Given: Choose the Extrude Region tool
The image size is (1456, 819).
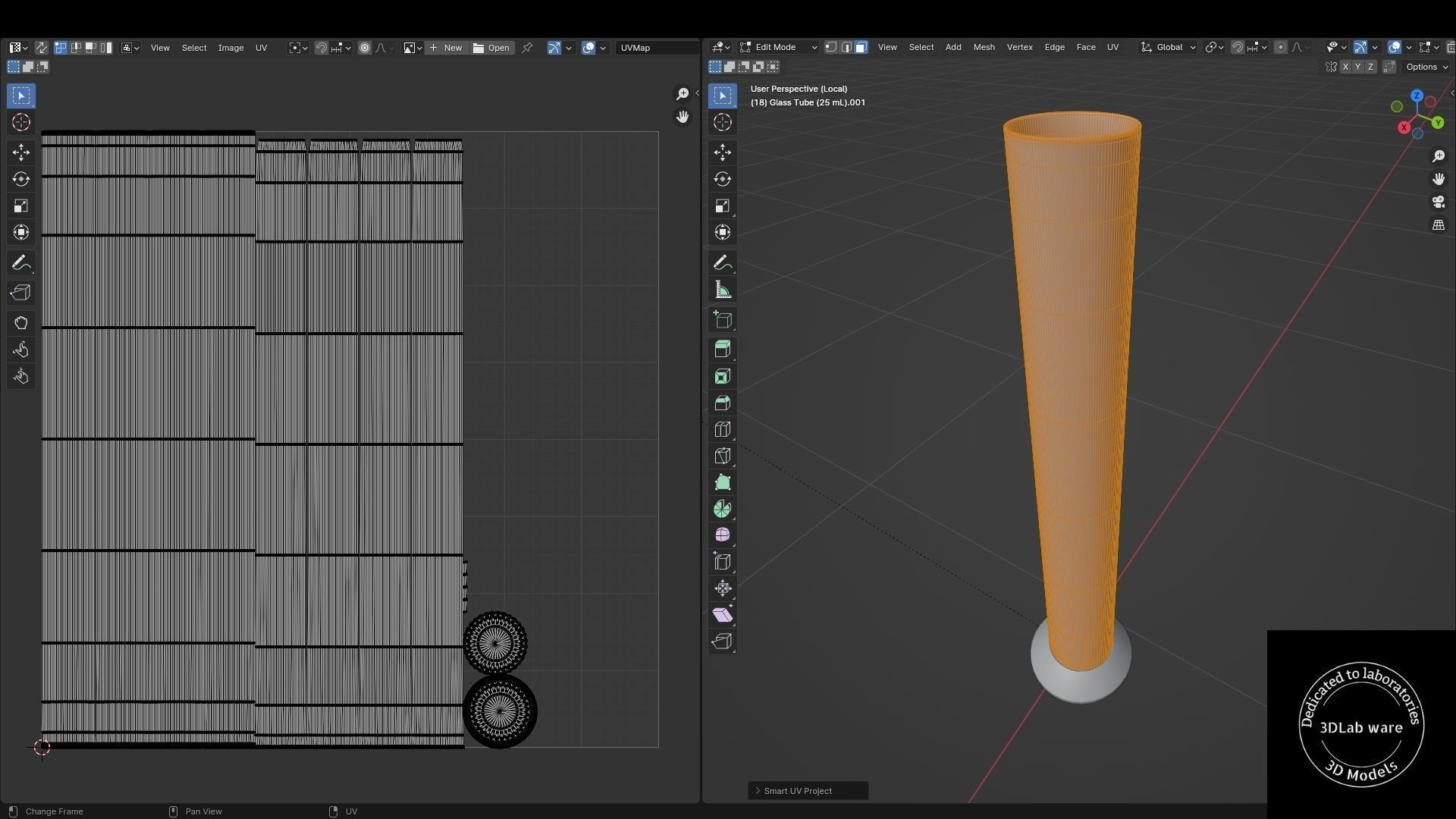Looking at the screenshot, I should 722,349.
